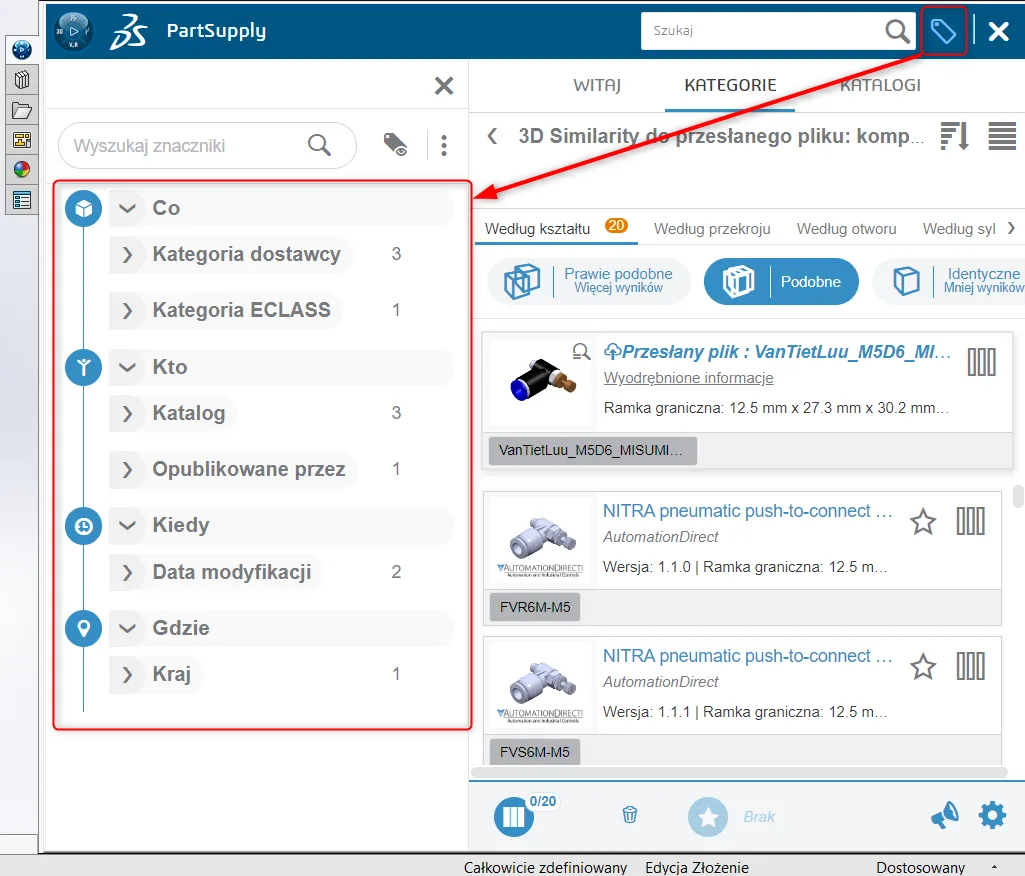Click the Co cube category icon

(84, 209)
